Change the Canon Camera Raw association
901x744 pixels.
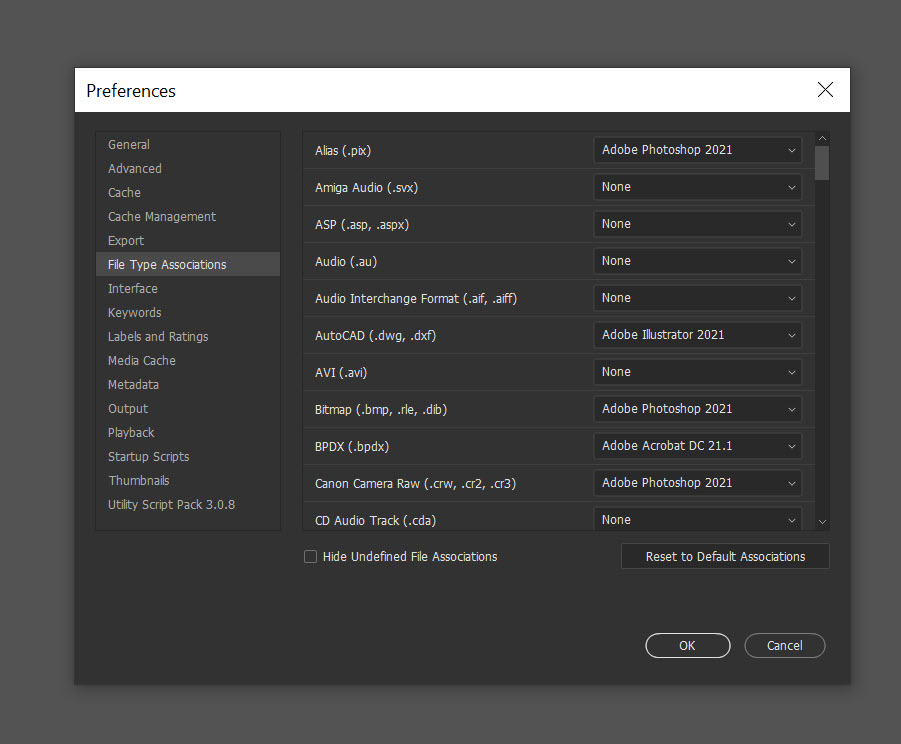[697, 482]
